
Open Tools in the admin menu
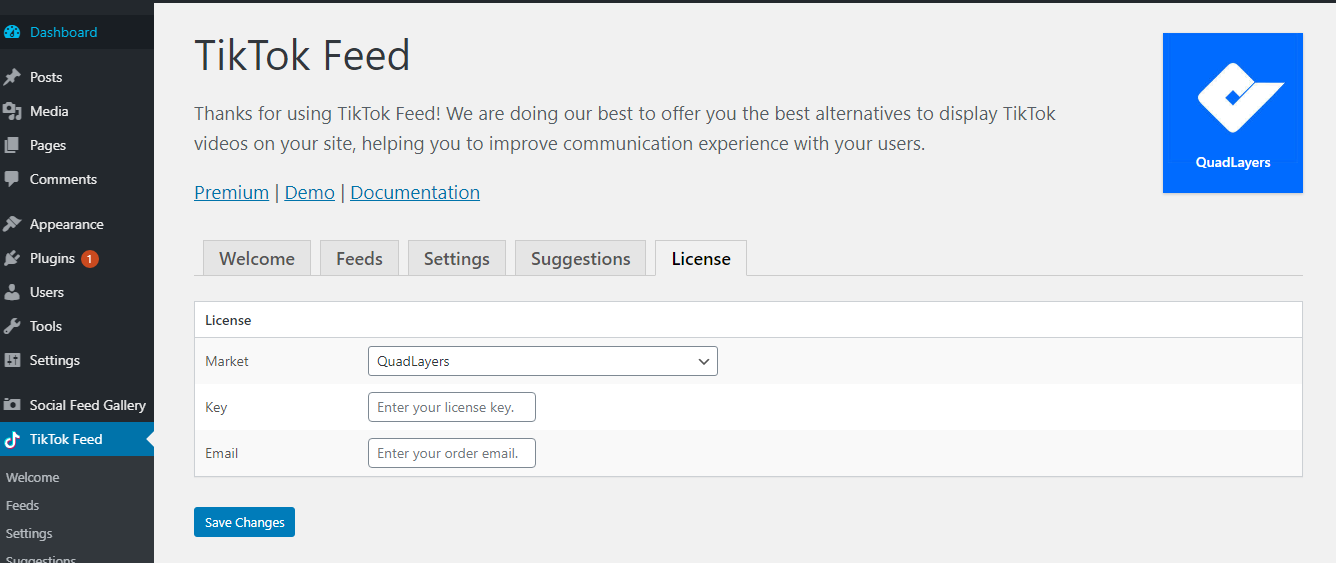click(77, 326)
